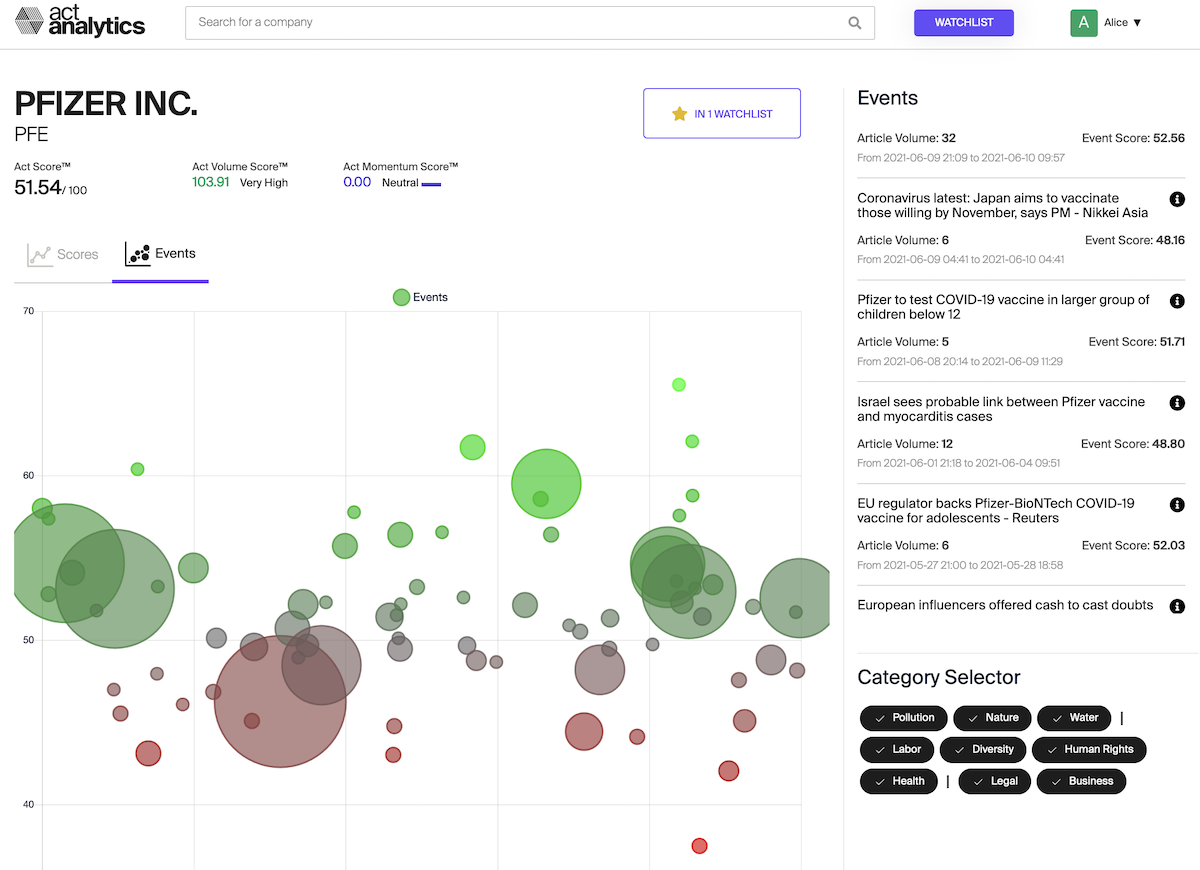Viewport: 1200px width, 870px height.
Task: Open EU regulator backs Pfizer-BioNTech headline
Action: [996, 511]
